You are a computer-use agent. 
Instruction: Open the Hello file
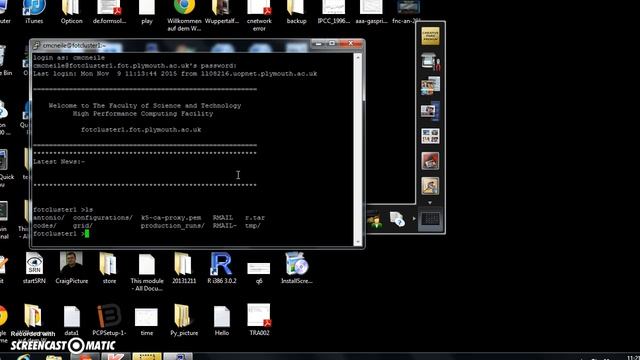222,321
